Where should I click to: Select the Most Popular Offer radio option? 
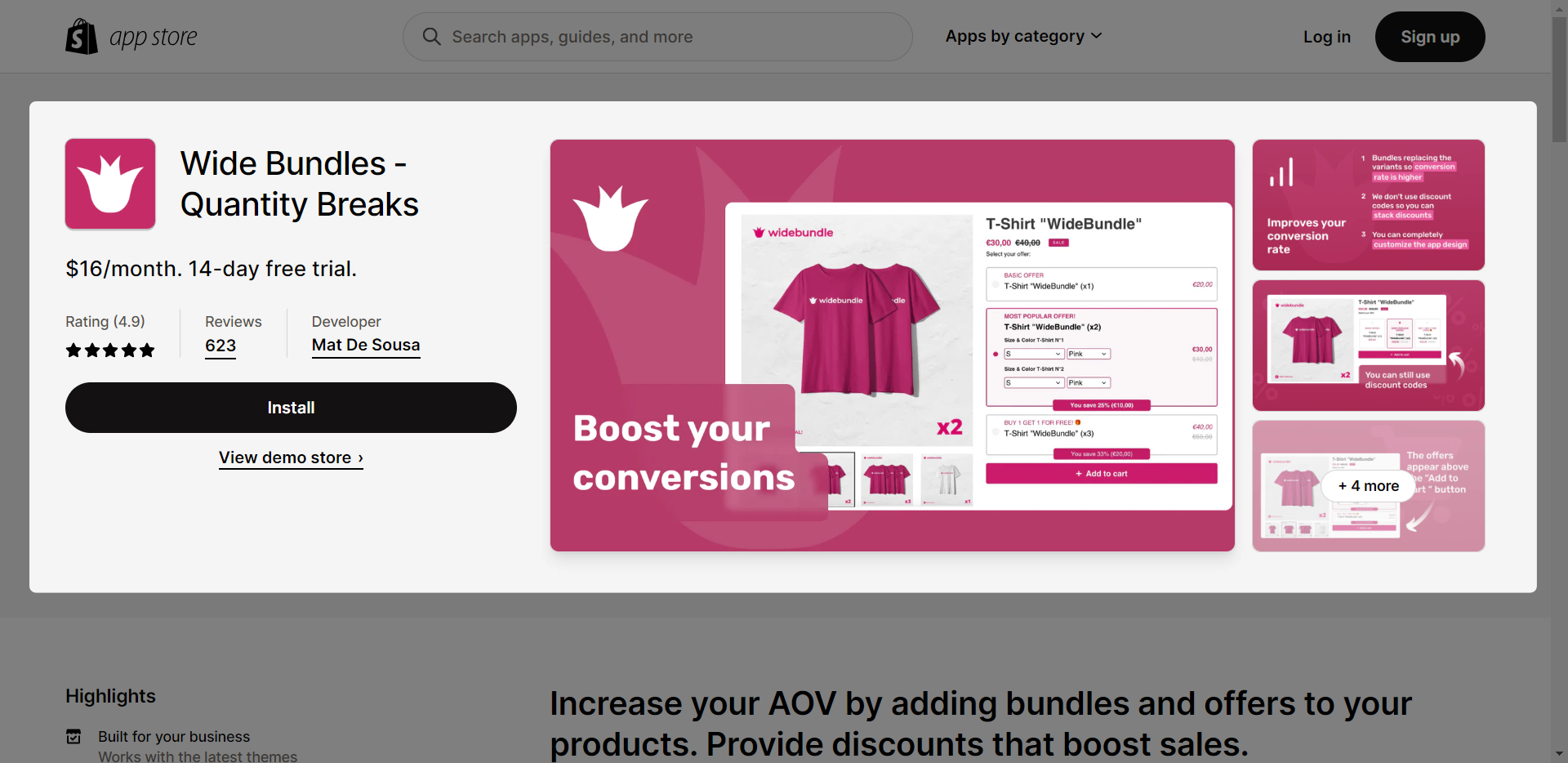pos(996,354)
